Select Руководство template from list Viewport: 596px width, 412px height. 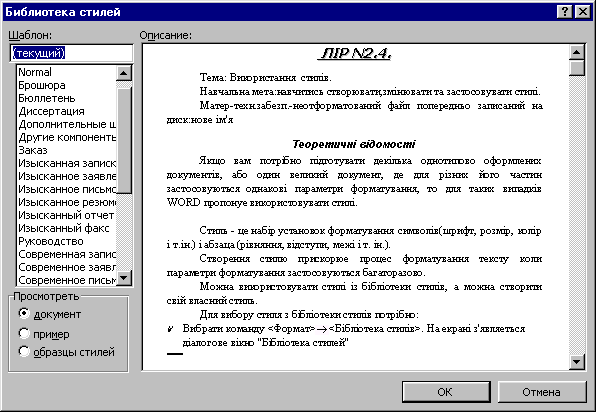coord(67,241)
